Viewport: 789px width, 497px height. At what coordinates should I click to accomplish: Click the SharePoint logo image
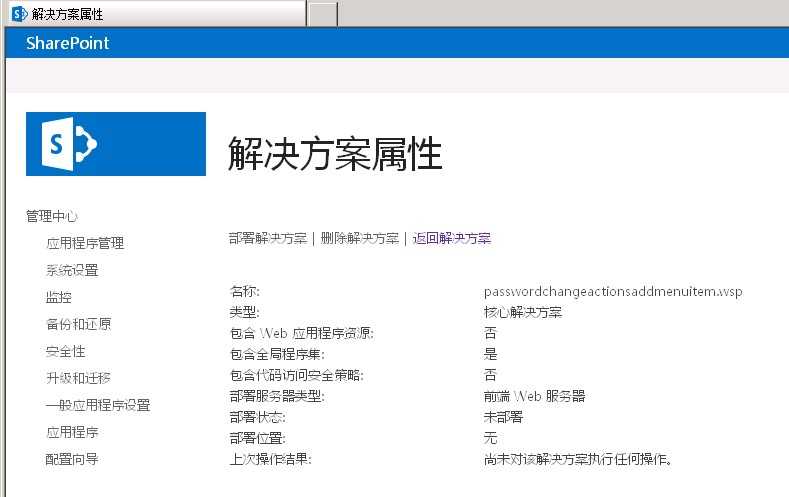116,144
